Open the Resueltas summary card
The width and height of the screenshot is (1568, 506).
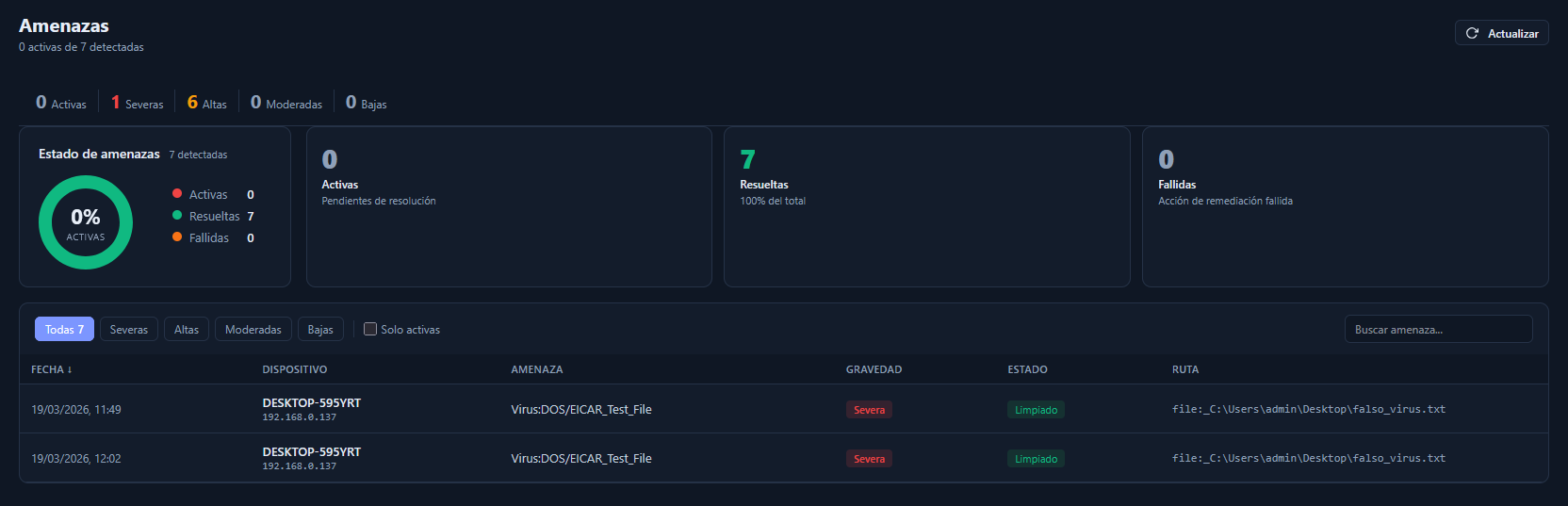click(x=926, y=206)
